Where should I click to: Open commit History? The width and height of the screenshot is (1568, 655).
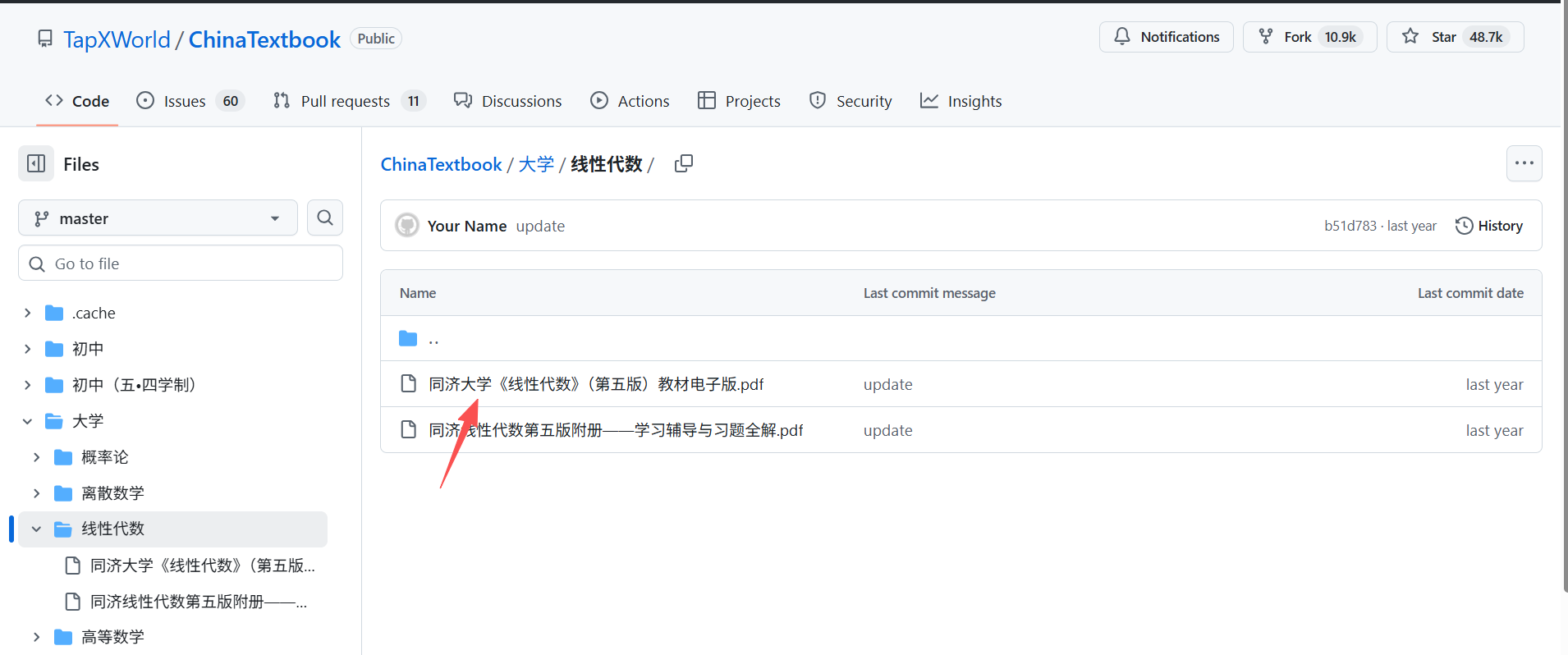pyautogui.click(x=1489, y=226)
